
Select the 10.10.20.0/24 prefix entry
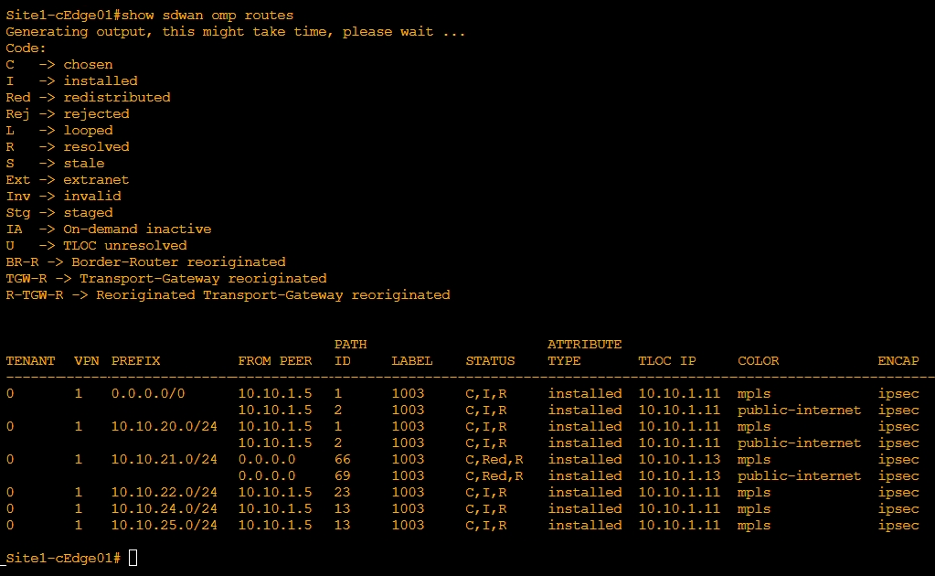164,427
